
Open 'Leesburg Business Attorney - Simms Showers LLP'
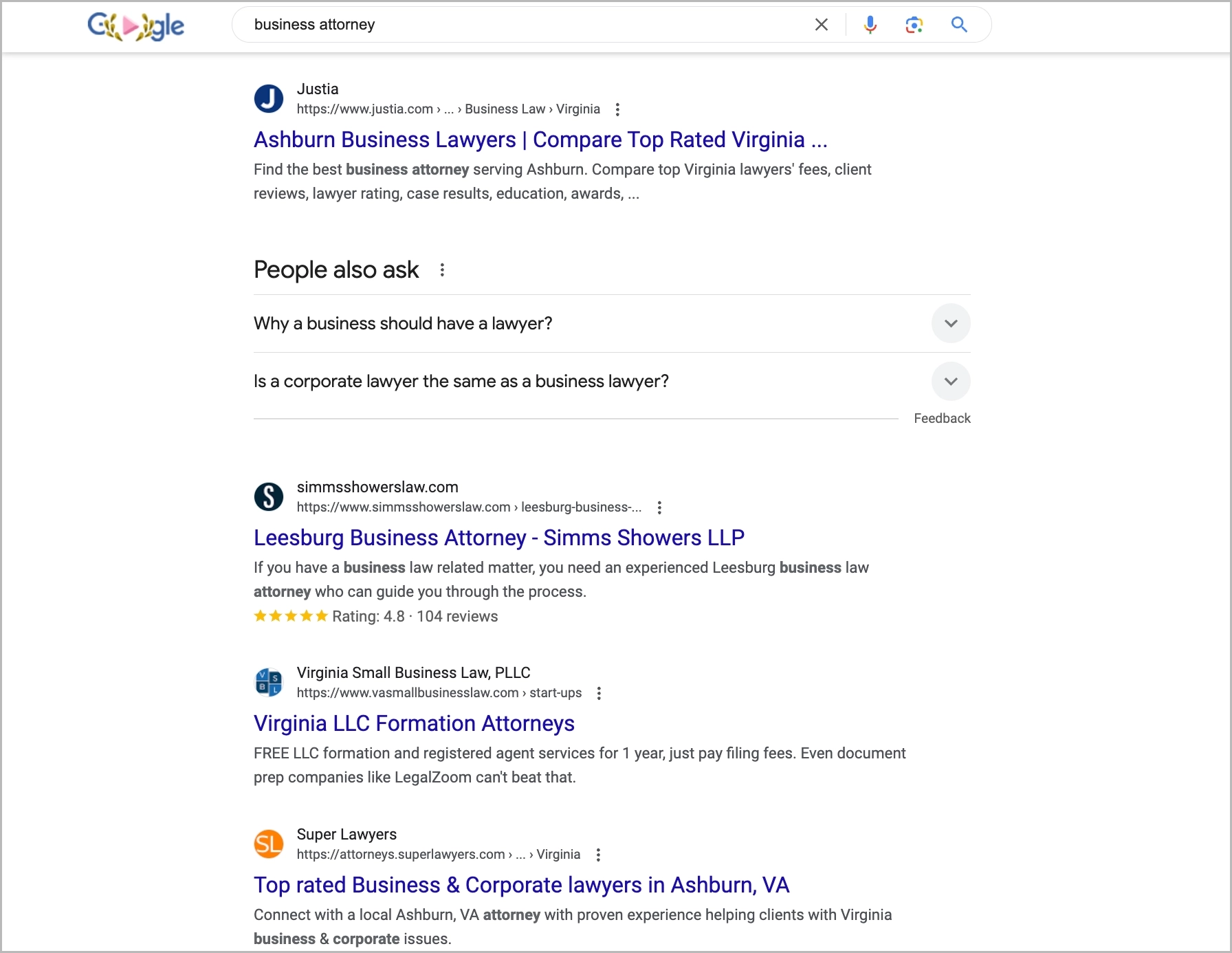[499, 538]
